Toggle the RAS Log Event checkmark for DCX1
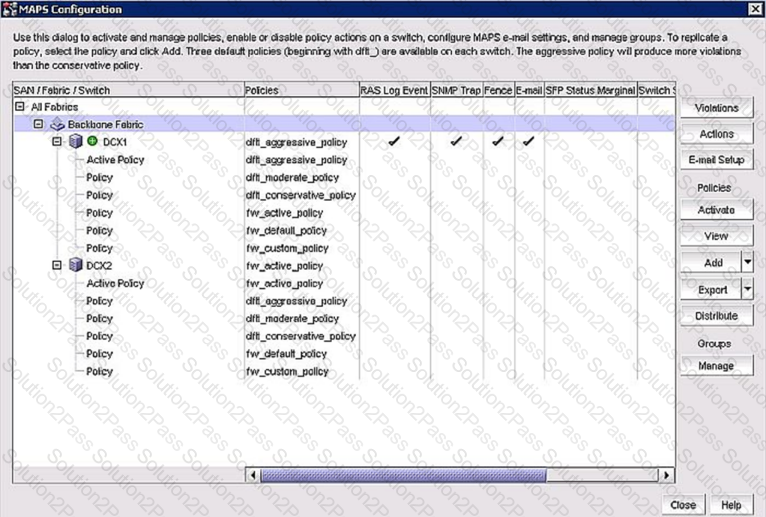Screen dimensions: 766x517 394,141
